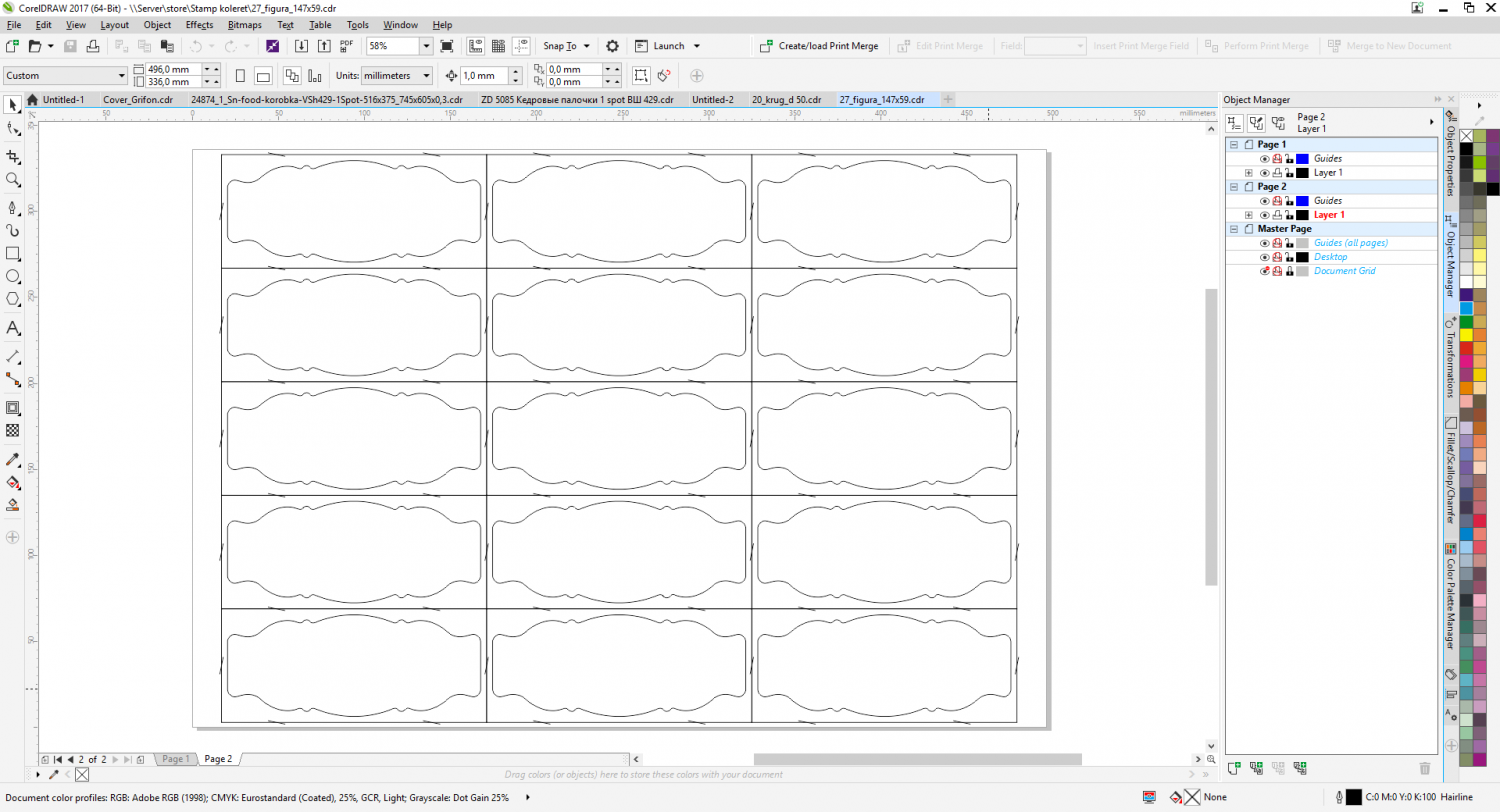Click the Print icon in the toolbar
The image size is (1500, 812).
tap(93, 46)
